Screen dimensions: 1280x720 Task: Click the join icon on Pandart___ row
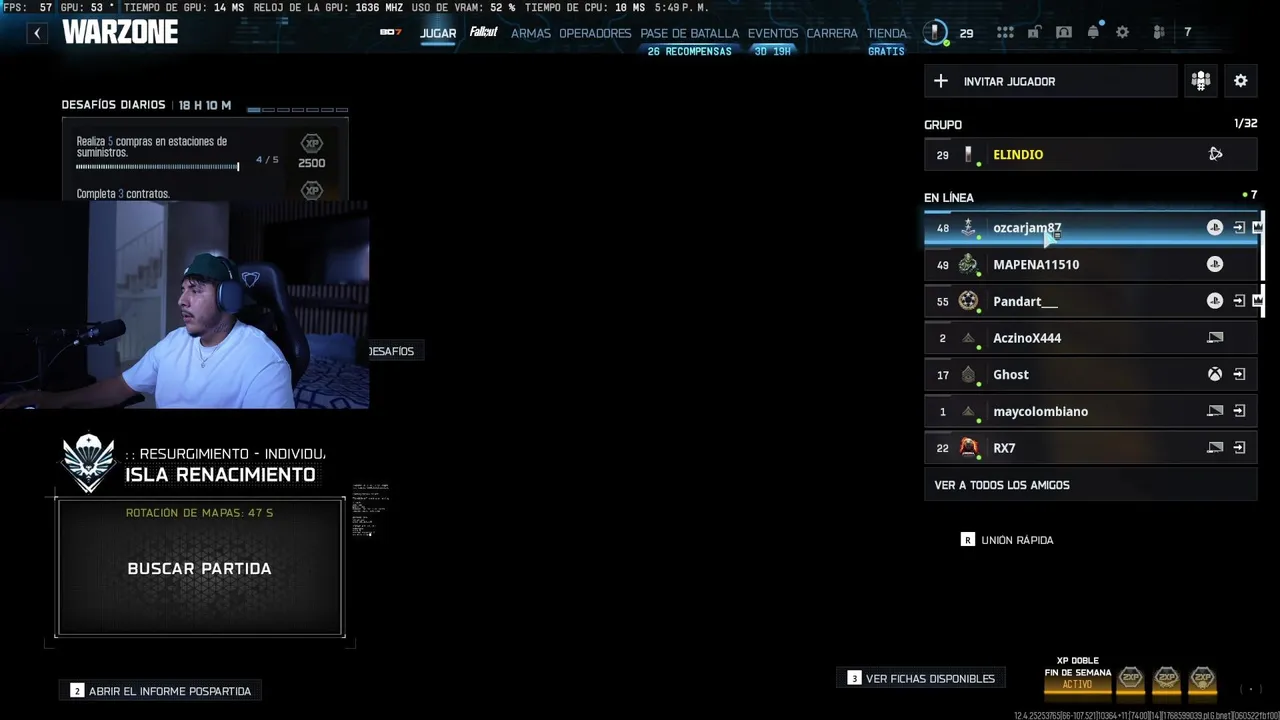click(1239, 301)
